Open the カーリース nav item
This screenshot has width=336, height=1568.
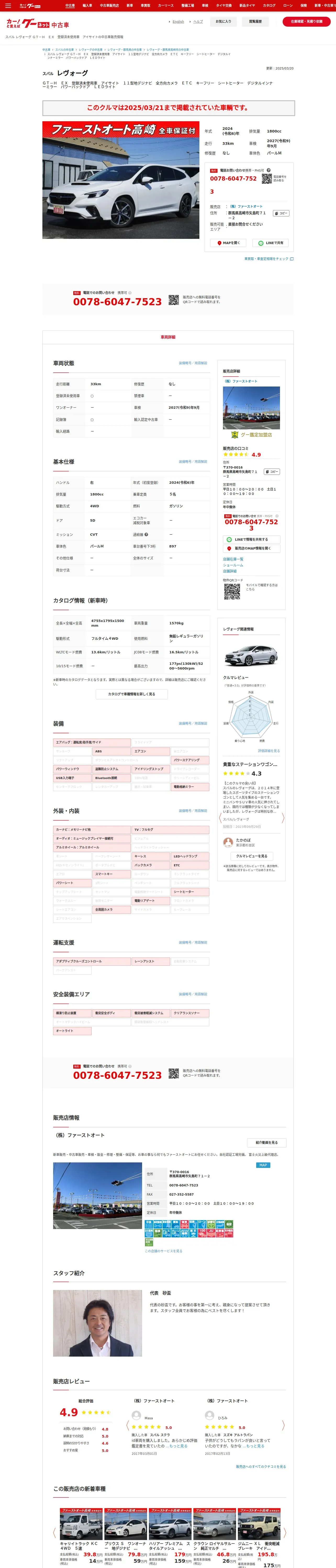click(166, 5)
